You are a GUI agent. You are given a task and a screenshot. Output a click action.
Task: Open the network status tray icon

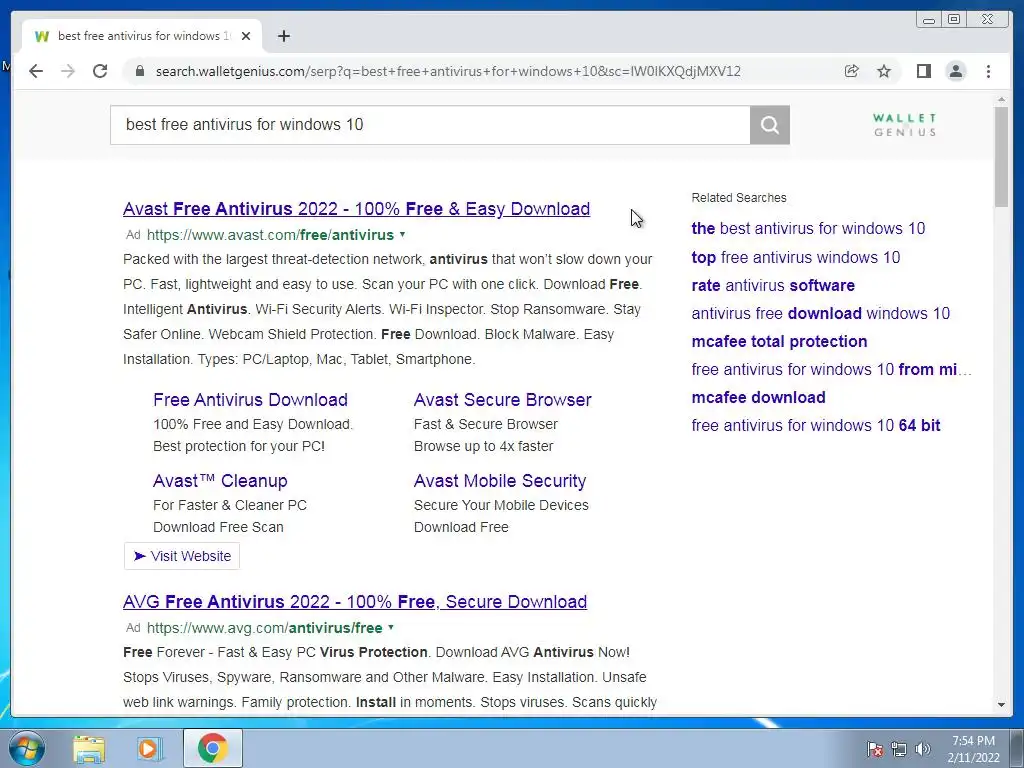click(899, 749)
